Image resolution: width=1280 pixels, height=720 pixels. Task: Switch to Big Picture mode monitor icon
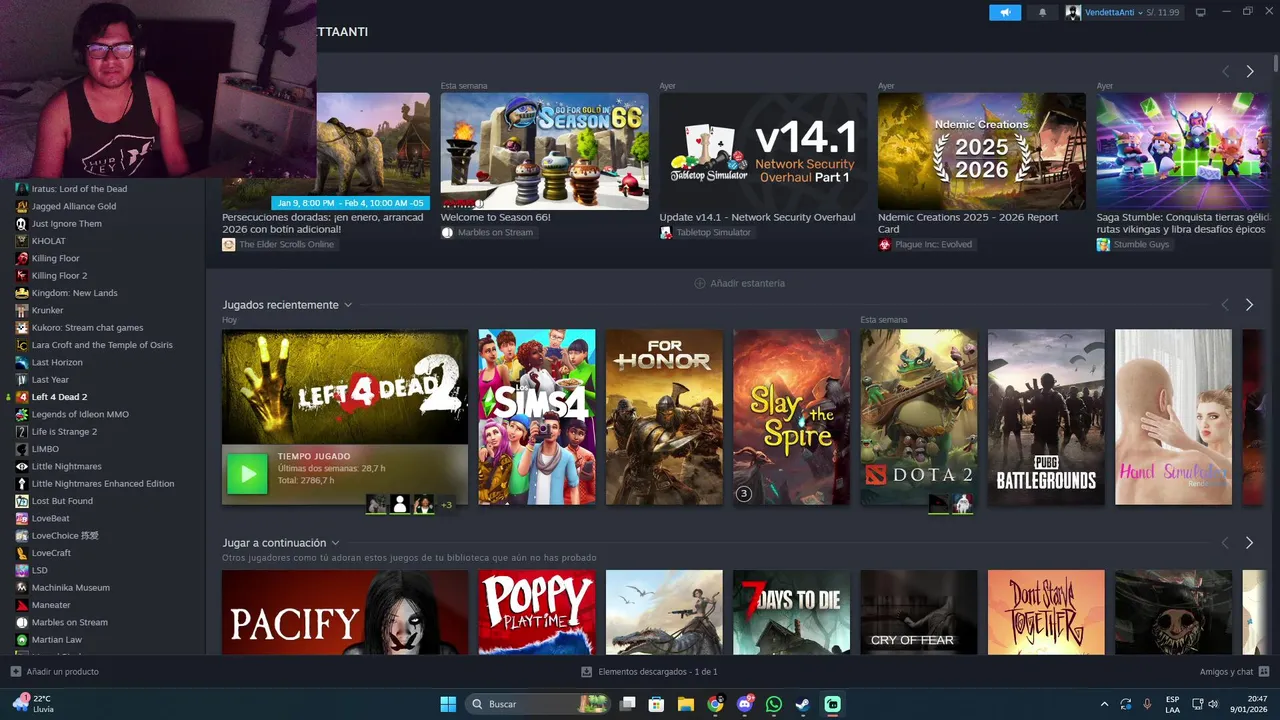(1201, 12)
